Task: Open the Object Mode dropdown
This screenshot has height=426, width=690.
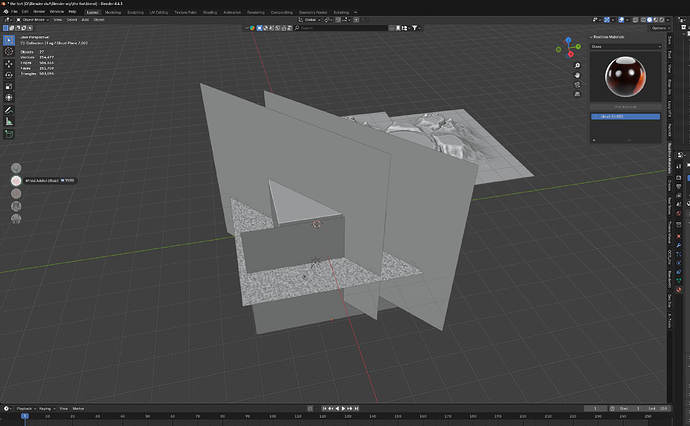Action: pos(33,20)
